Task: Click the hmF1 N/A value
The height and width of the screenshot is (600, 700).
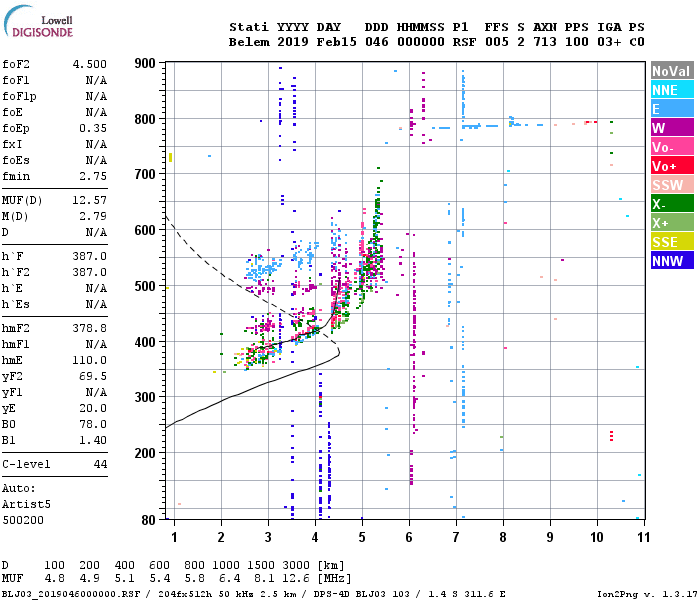Action: 96,344
